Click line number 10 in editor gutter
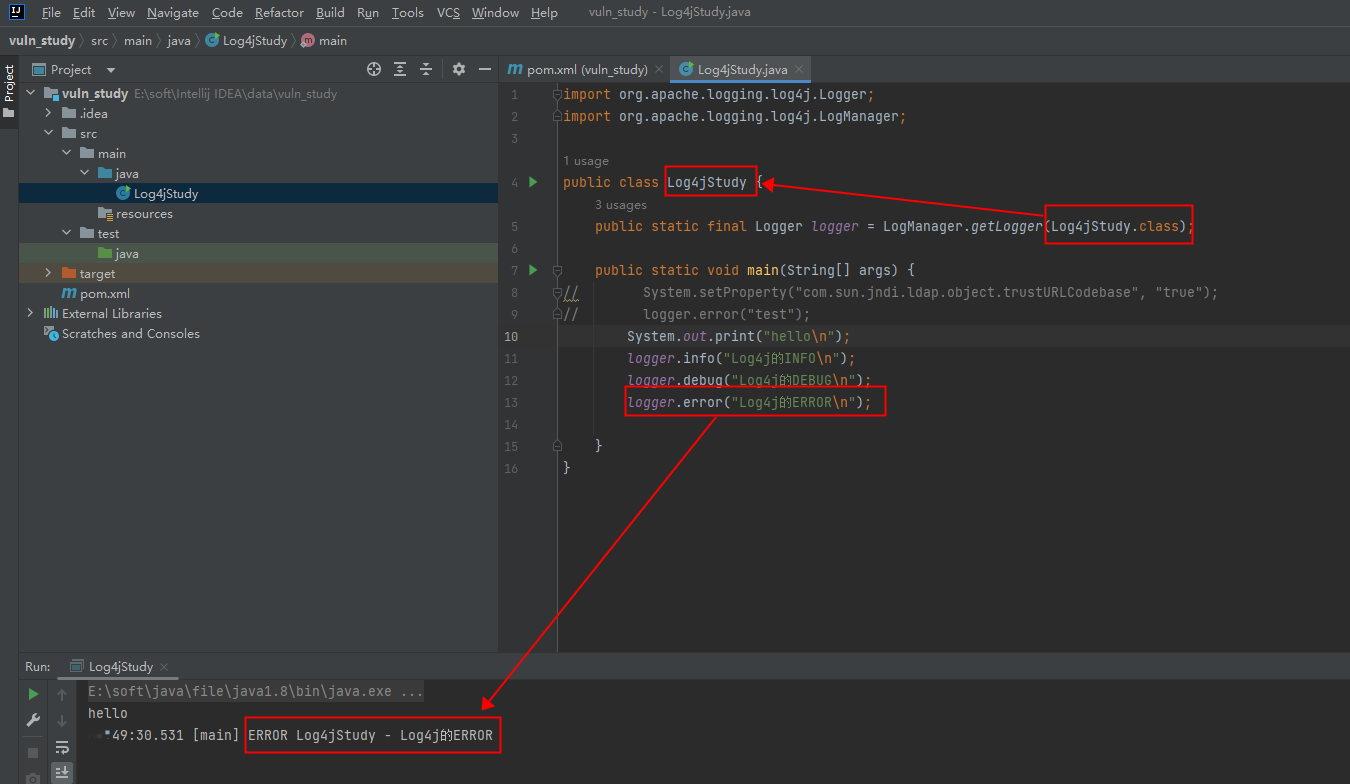Image resolution: width=1350 pixels, height=784 pixels. pos(511,336)
